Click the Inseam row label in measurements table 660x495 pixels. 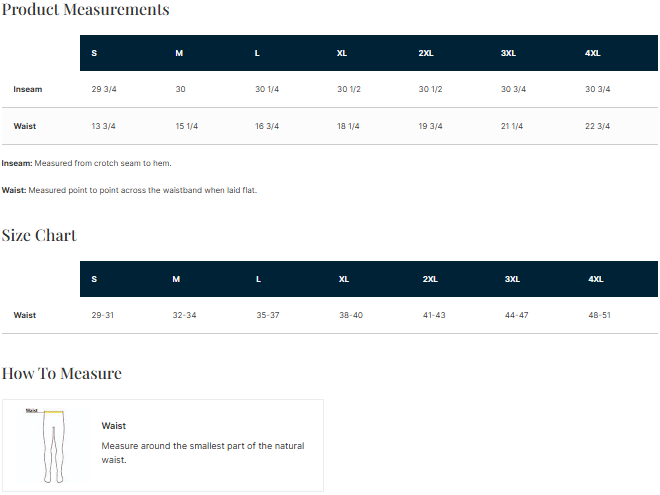point(27,89)
